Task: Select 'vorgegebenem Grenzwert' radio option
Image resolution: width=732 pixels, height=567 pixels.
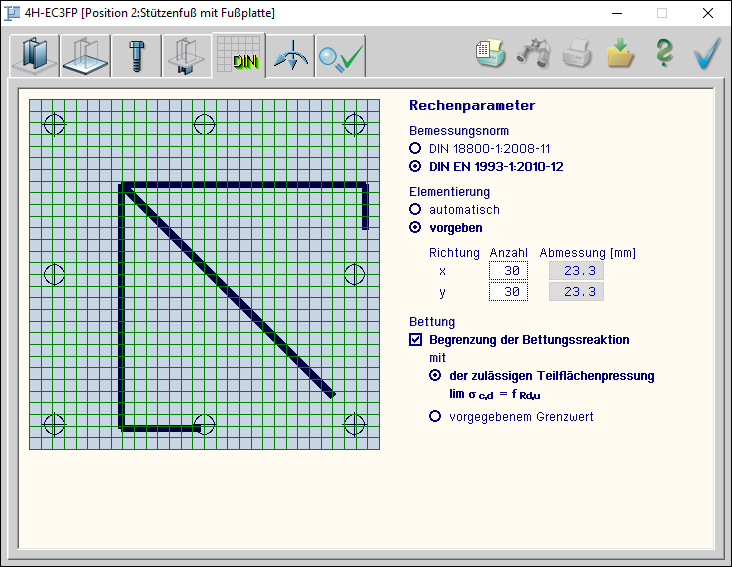Action: [x=435, y=416]
